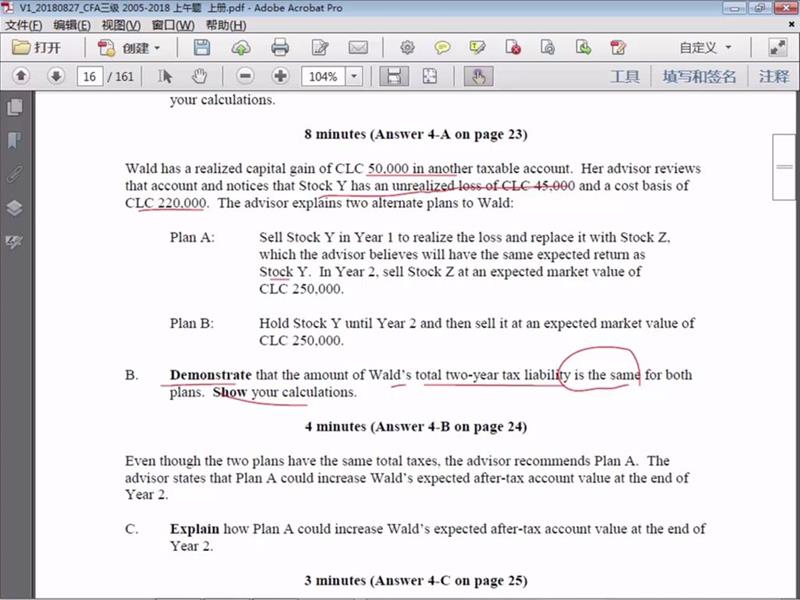Click the edit text pencil icon
Image resolution: width=800 pixels, height=600 pixels.
[320, 48]
